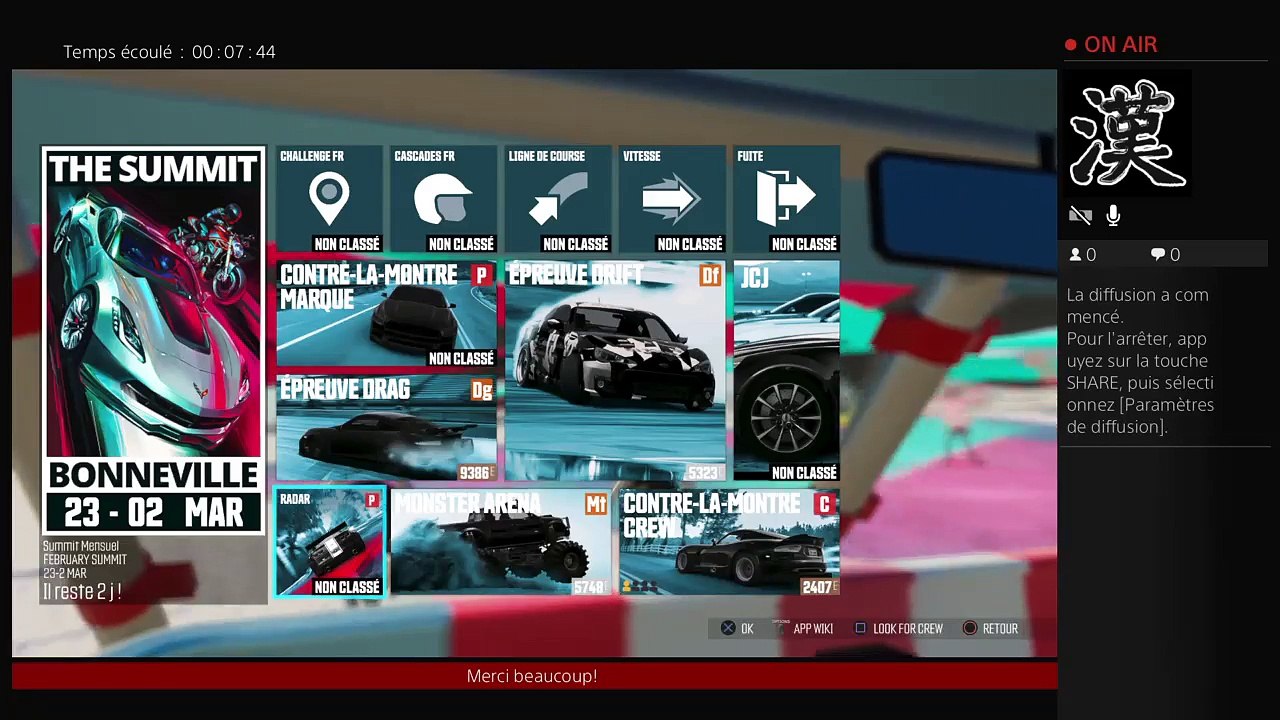This screenshot has height=720, width=1280.
Task: Go back with the Retour prompt
Action: click(990, 628)
